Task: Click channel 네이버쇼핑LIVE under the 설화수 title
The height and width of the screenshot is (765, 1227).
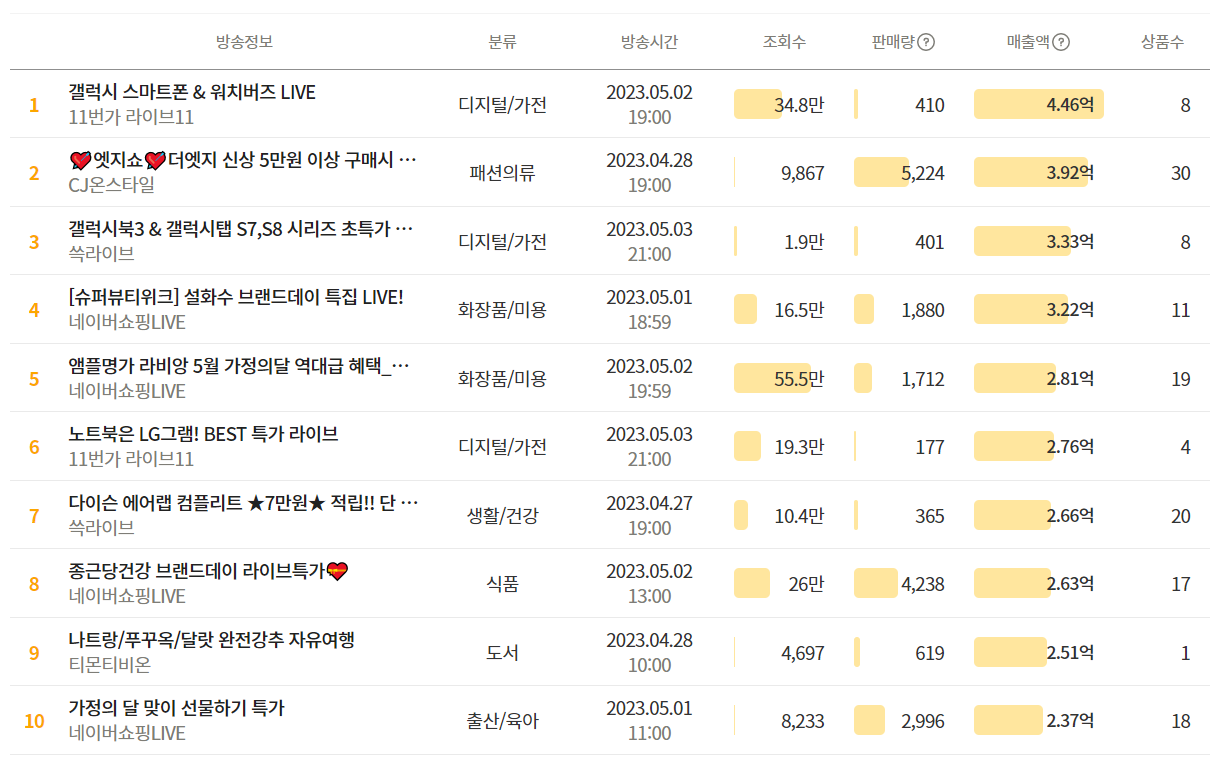Action: tap(127, 322)
